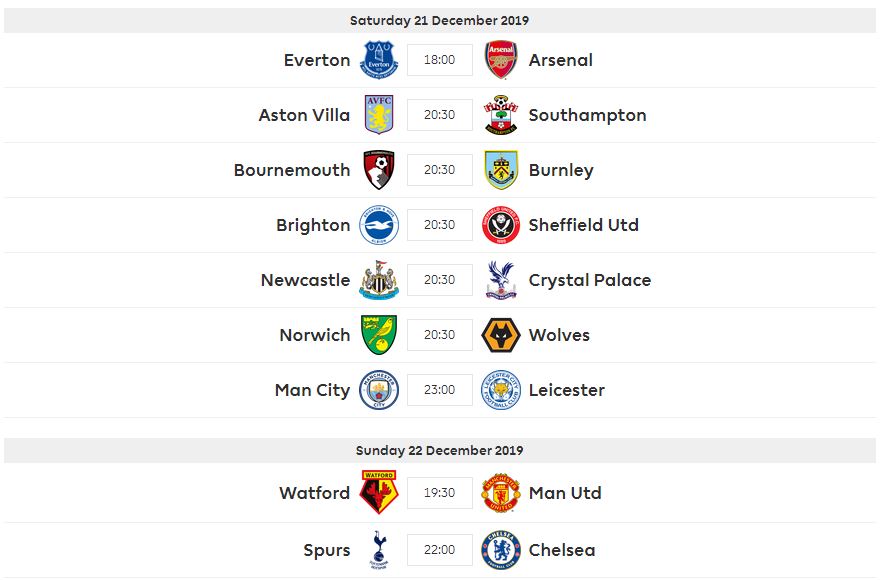Viewport: 889px width, 580px height.
Task: Open the Bournemouth badge
Action: pos(379,170)
